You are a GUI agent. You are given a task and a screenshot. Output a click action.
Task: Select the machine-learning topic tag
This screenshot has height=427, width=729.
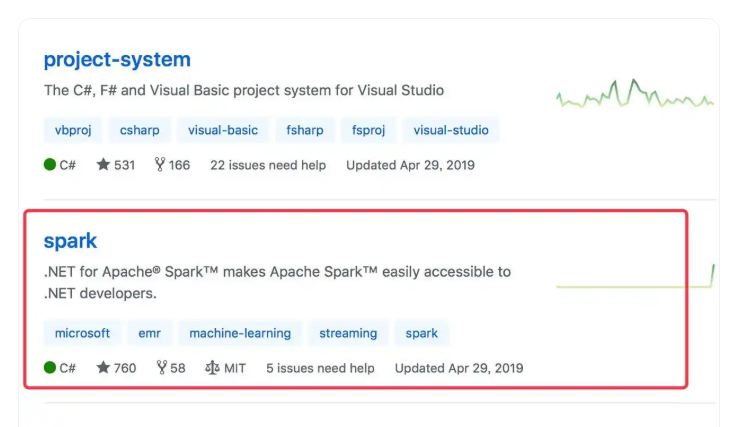pyautogui.click(x=240, y=333)
